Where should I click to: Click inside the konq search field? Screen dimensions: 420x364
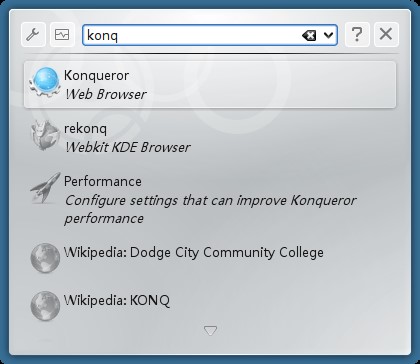(192, 35)
